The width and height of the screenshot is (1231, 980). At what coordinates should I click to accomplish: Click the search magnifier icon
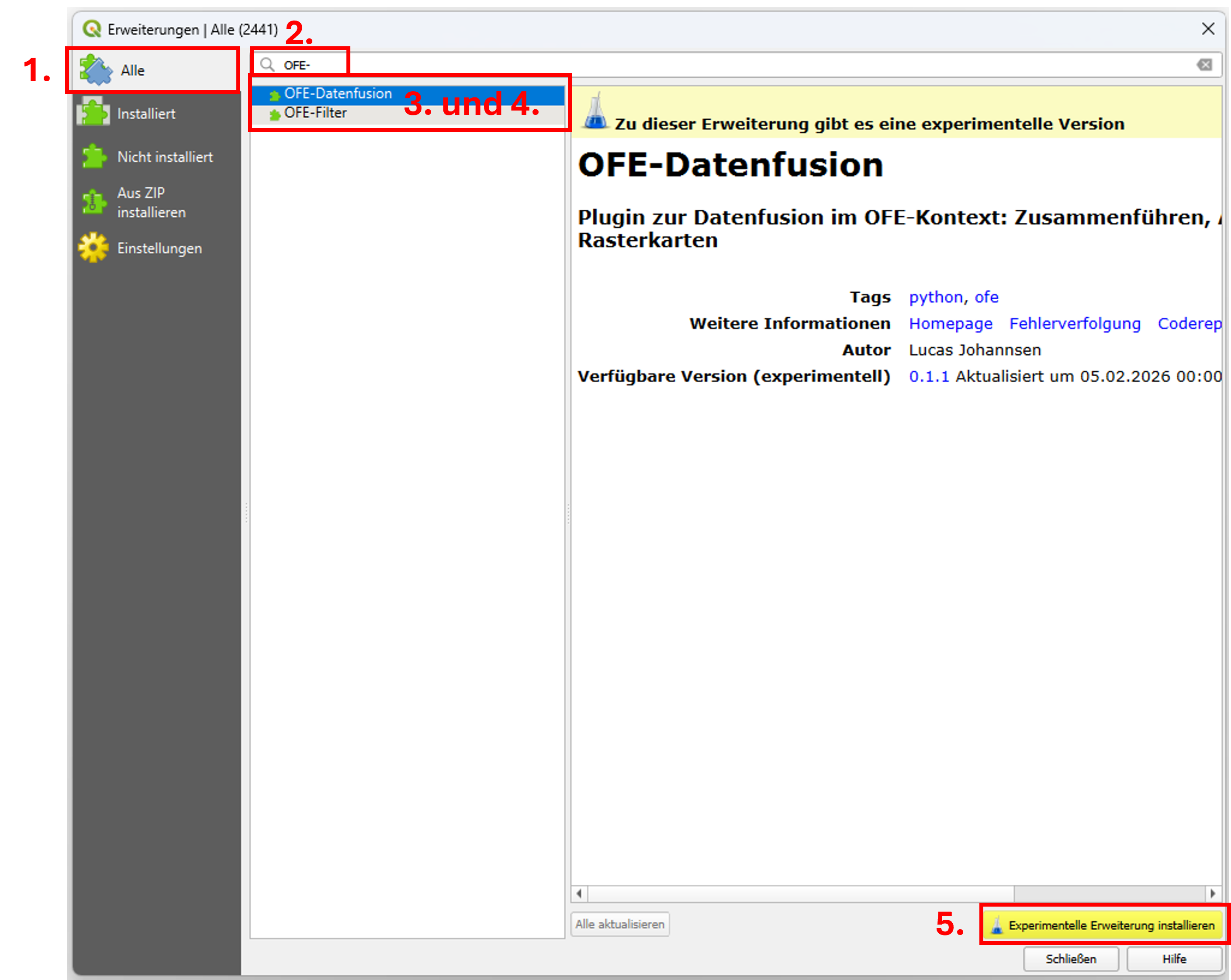[x=267, y=65]
